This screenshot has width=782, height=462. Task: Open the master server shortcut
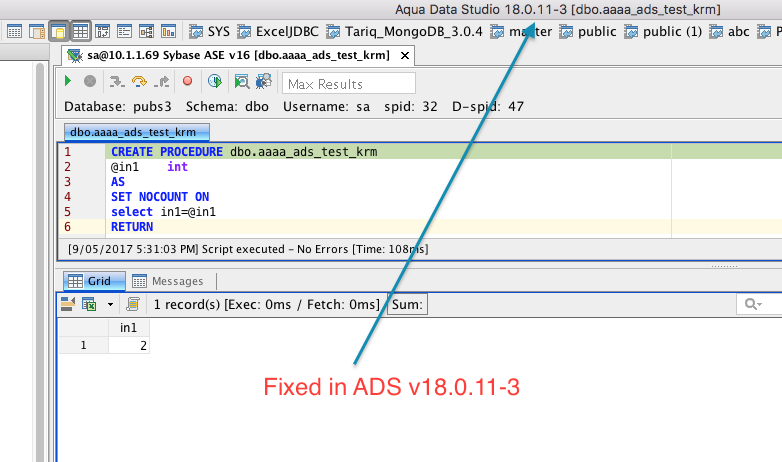pos(521,32)
